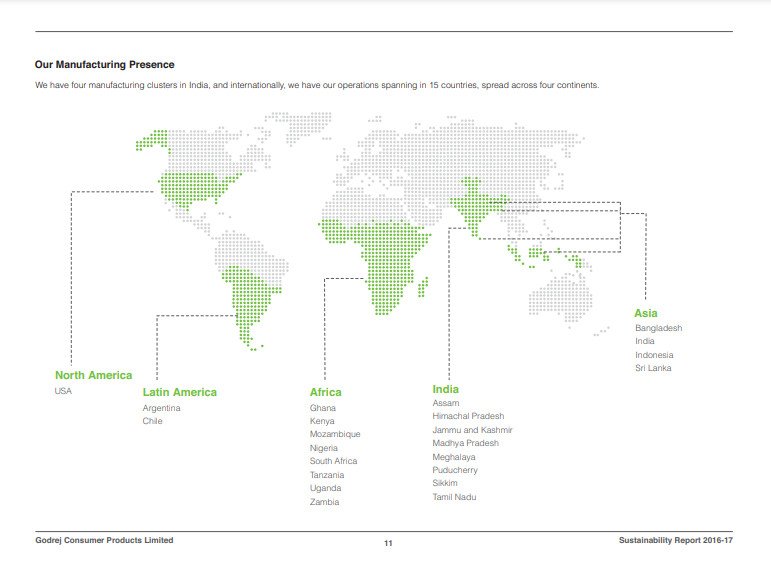Screen dimensions: 771x565
Task: Click the green Madagascar dots on the map
Action: click(423, 287)
